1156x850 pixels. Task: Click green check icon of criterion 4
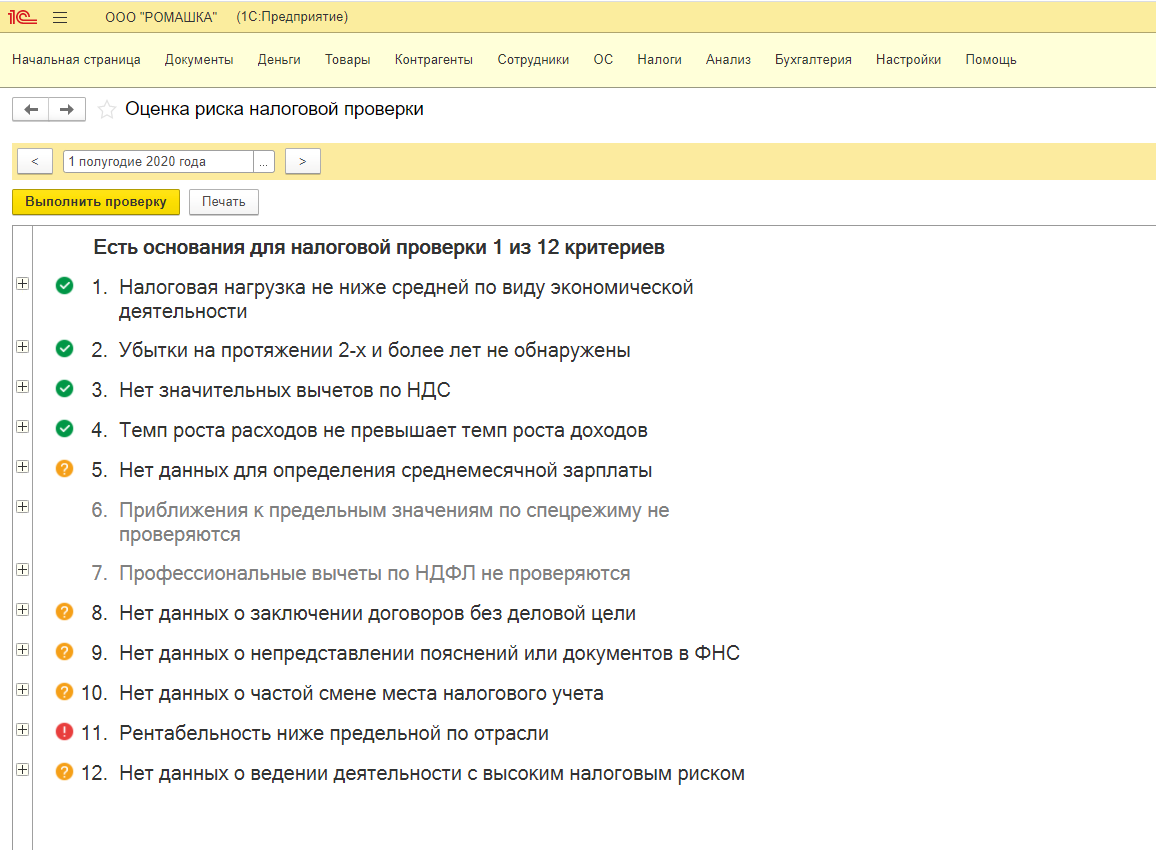pyautogui.click(x=65, y=428)
